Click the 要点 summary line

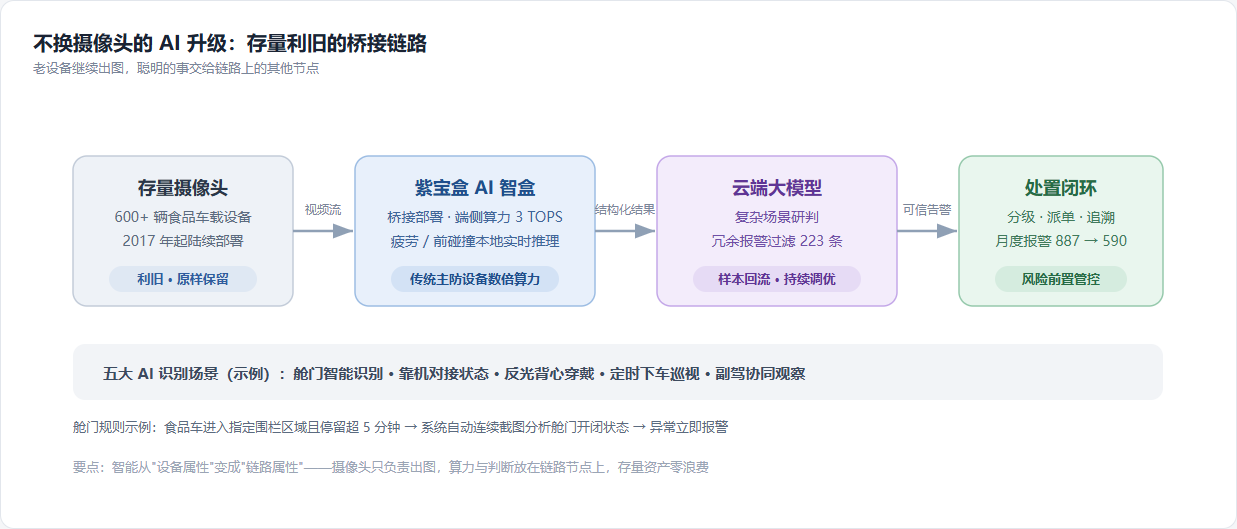(391, 467)
